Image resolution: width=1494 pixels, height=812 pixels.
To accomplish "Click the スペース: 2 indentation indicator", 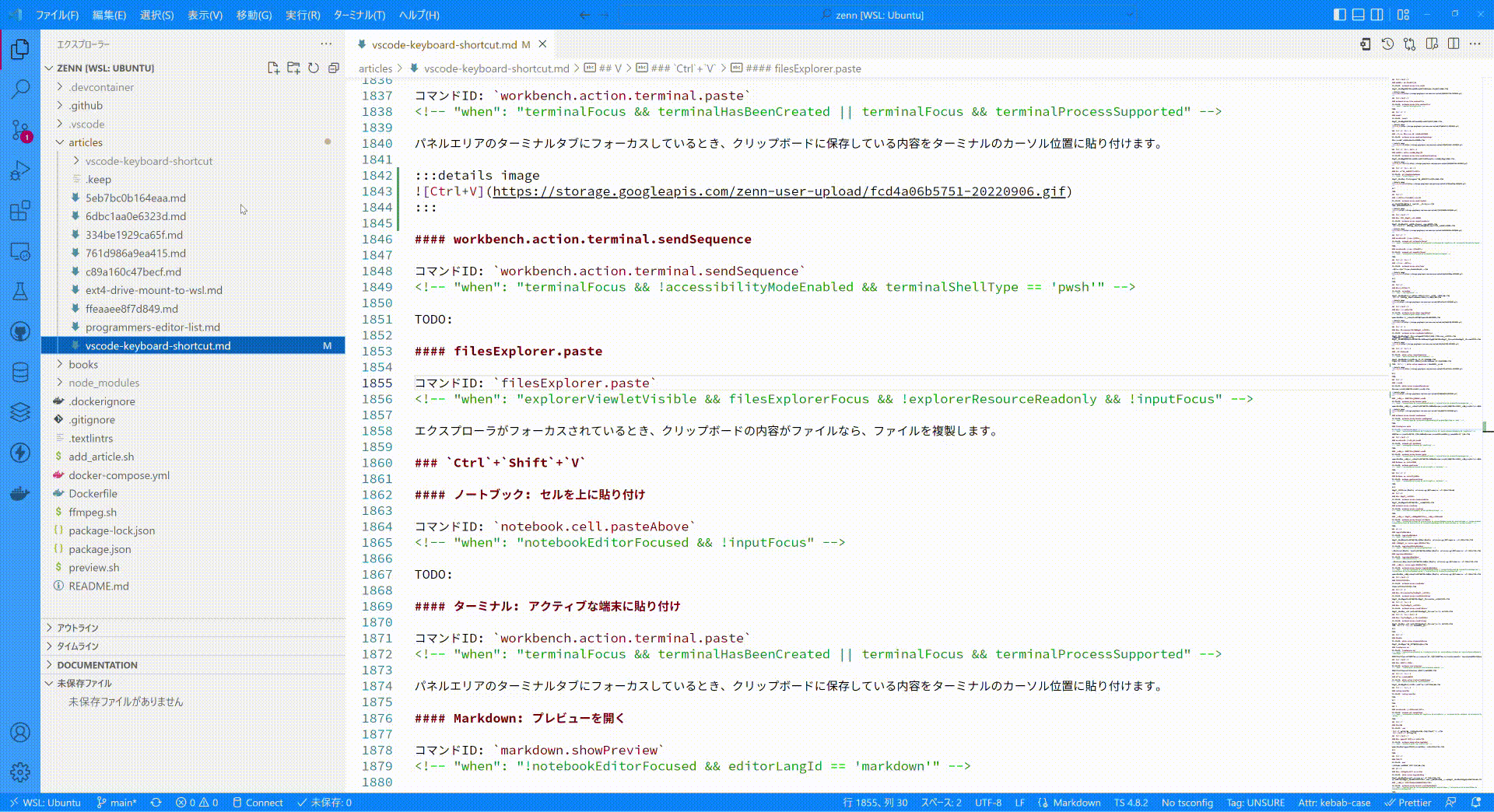I will [x=941, y=803].
